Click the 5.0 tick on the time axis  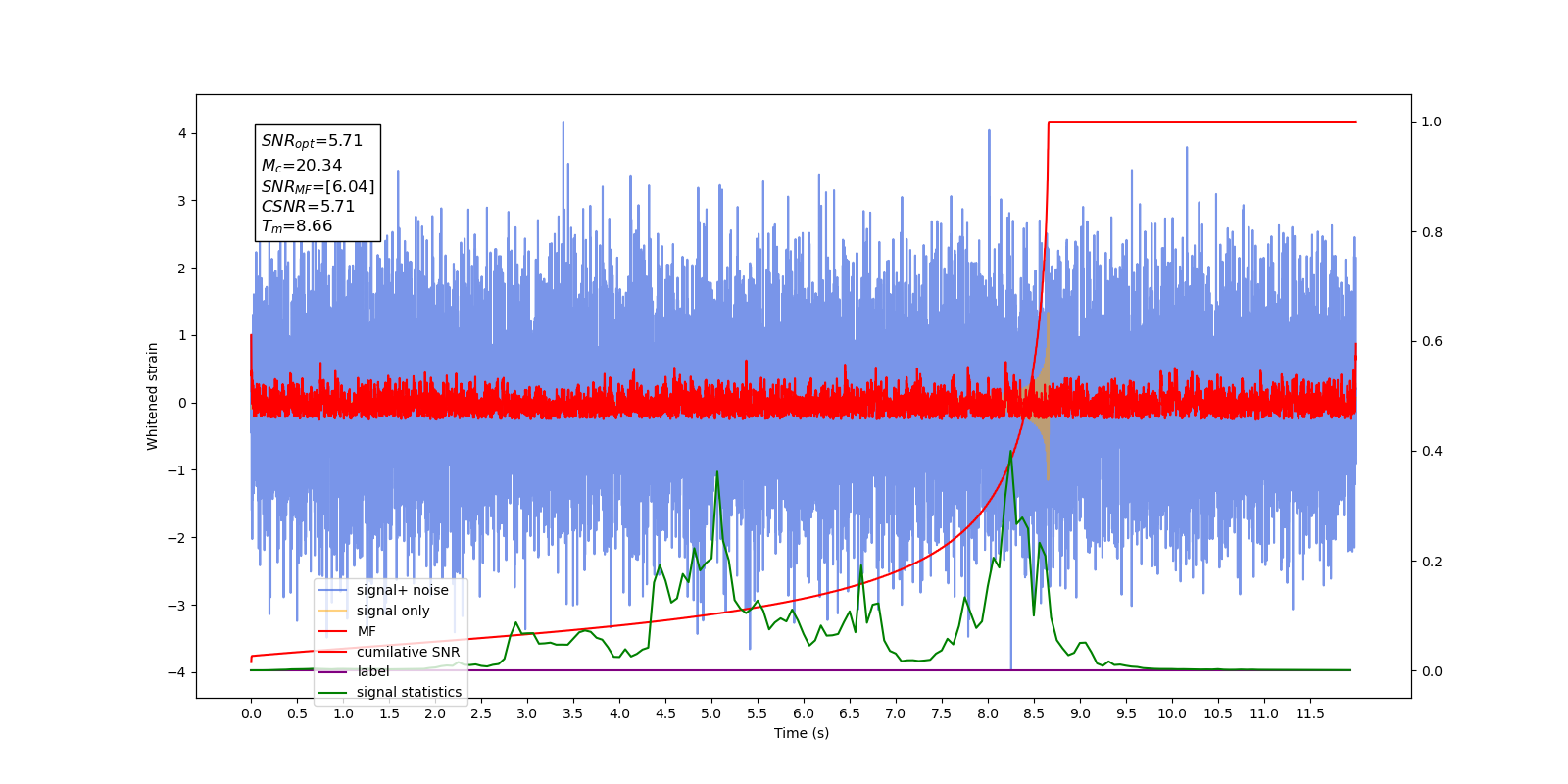point(711,713)
